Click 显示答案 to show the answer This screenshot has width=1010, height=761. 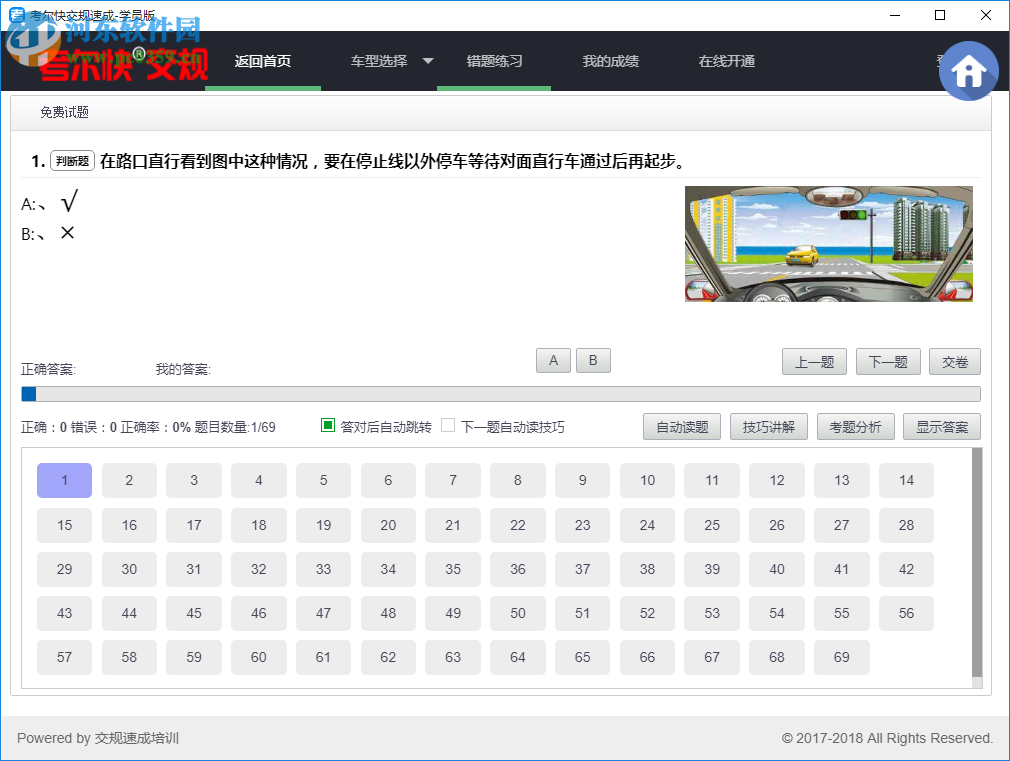(941, 426)
